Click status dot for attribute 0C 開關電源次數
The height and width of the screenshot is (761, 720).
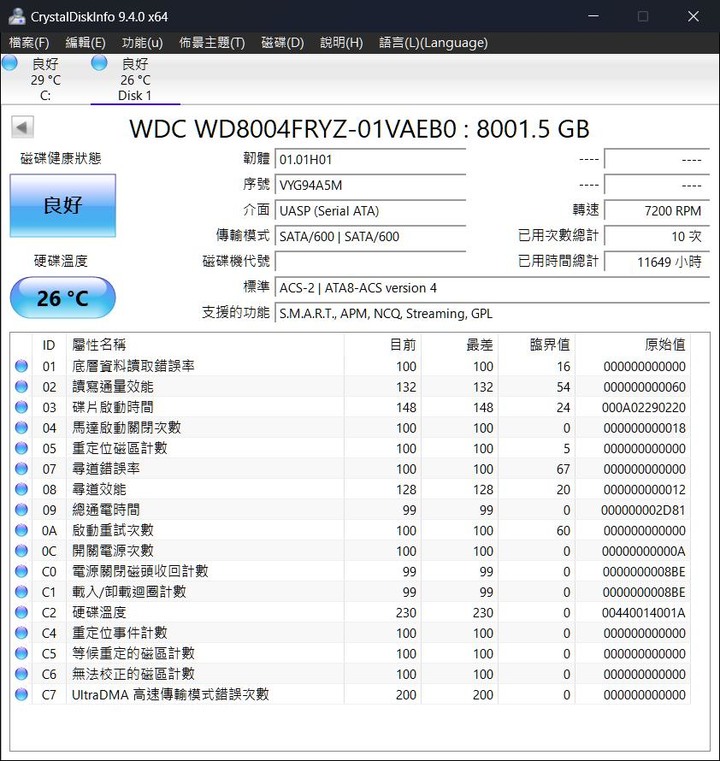pyautogui.click(x=21, y=550)
